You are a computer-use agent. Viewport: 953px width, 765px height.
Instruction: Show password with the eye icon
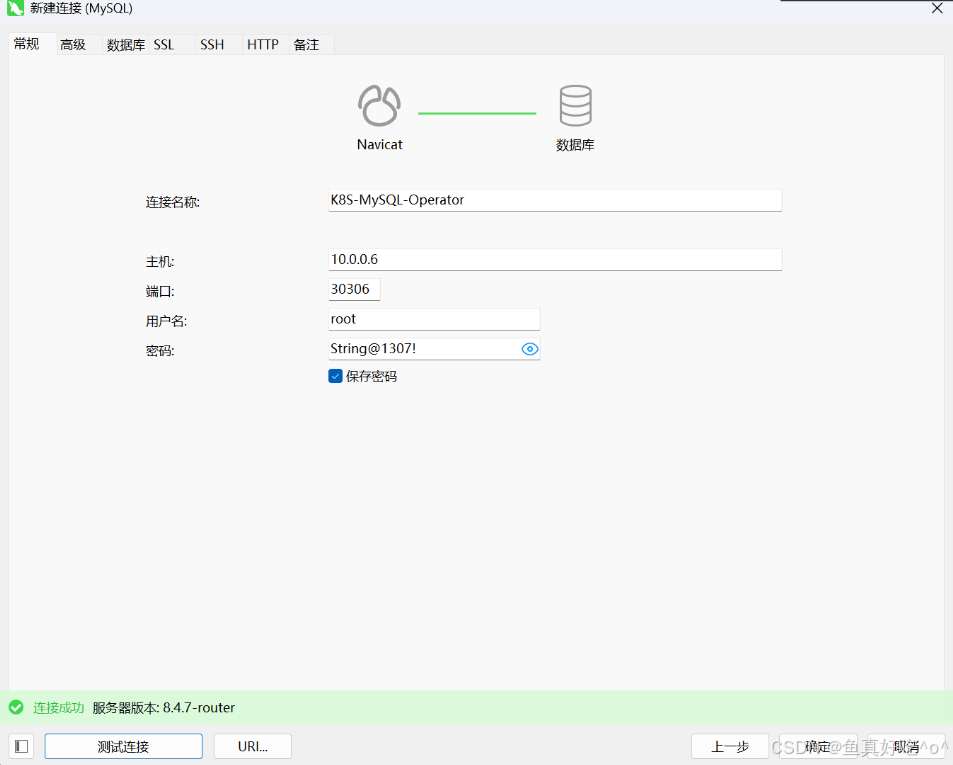(x=530, y=349)
